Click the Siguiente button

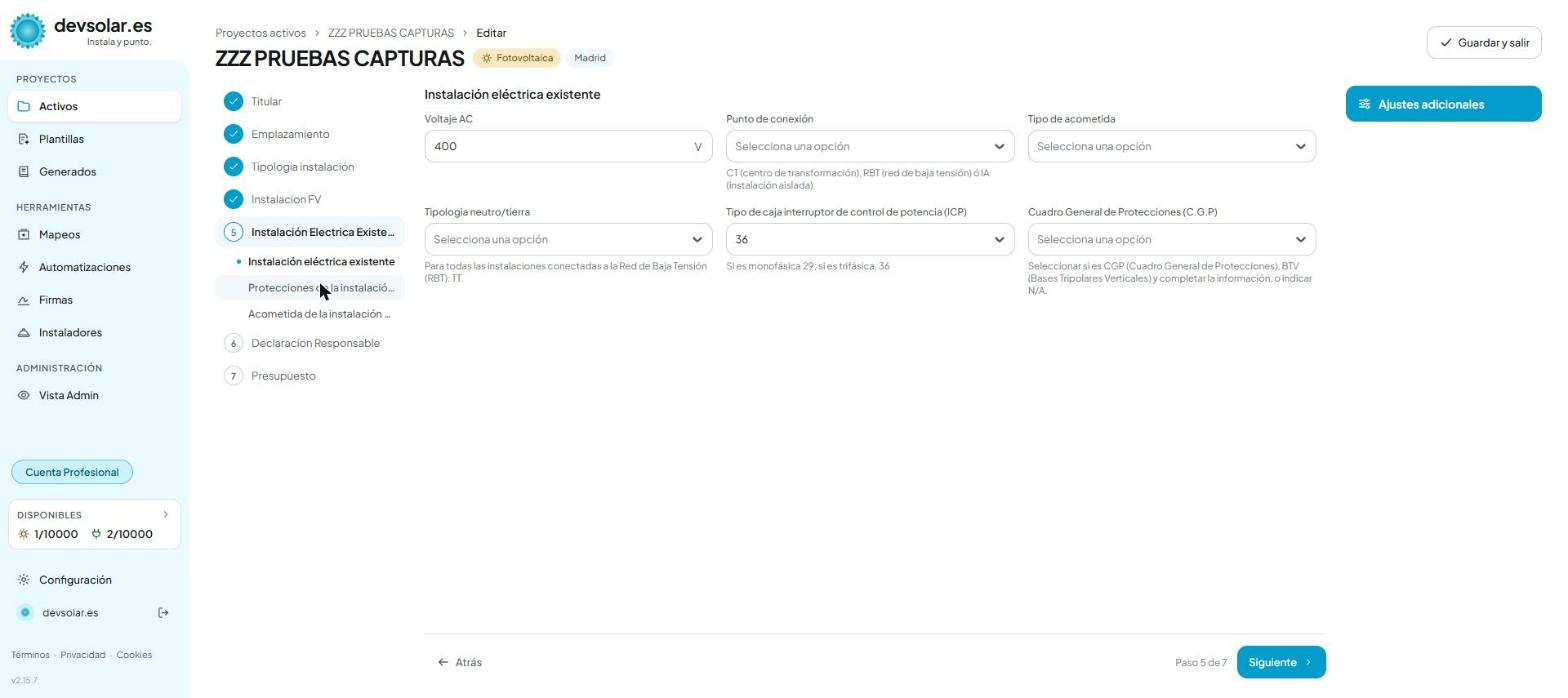point(1281,662)
